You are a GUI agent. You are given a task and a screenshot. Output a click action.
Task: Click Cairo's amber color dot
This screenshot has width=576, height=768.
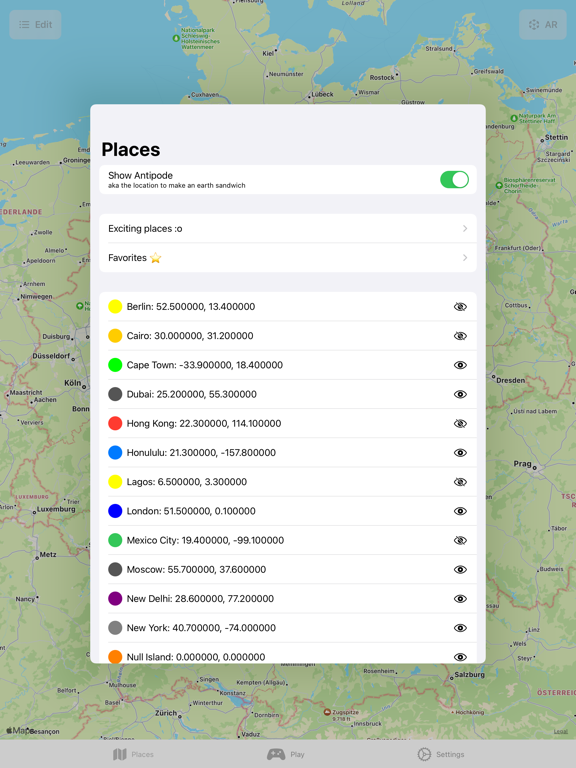[x=115, y=336]
